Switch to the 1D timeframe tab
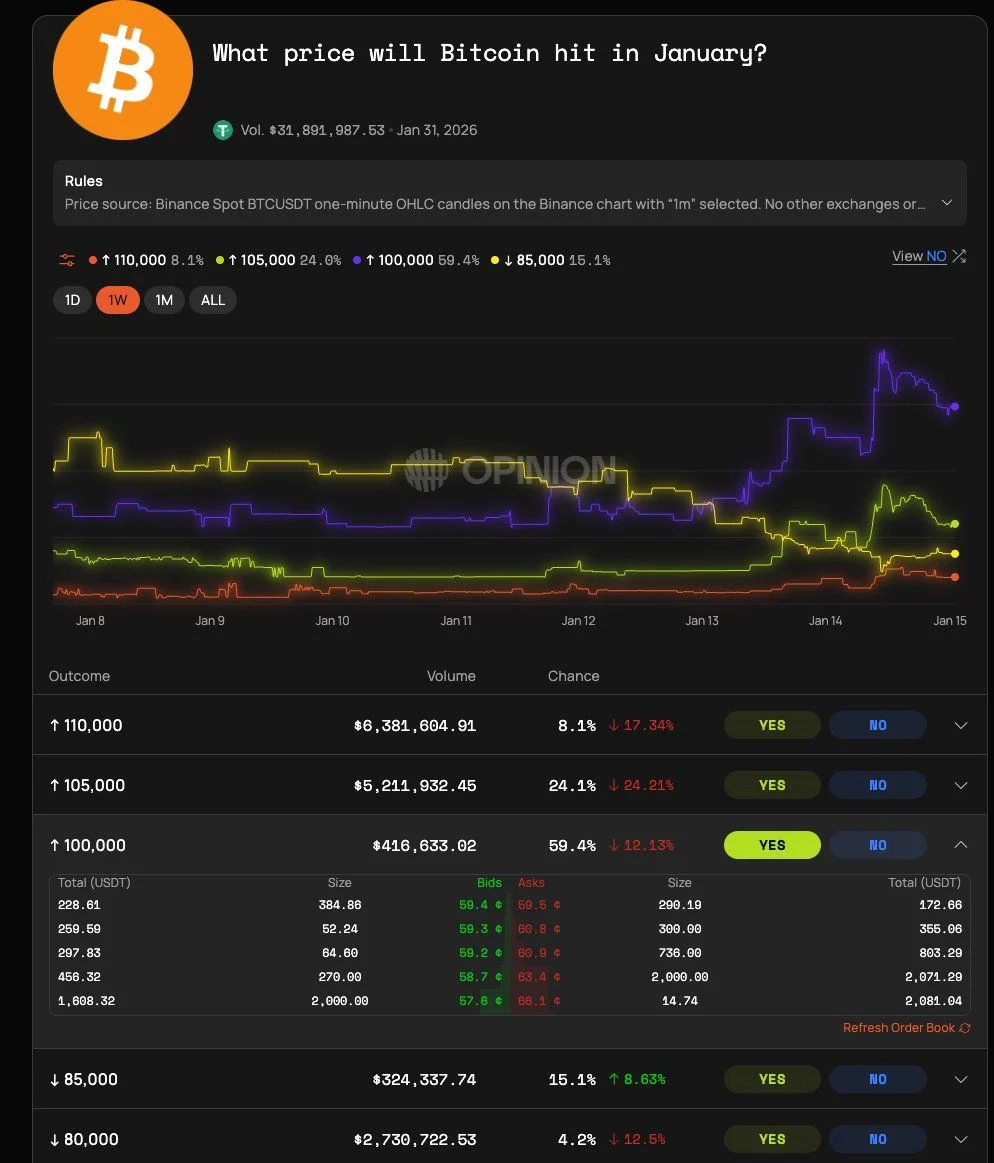 click(x=72, y=299)
